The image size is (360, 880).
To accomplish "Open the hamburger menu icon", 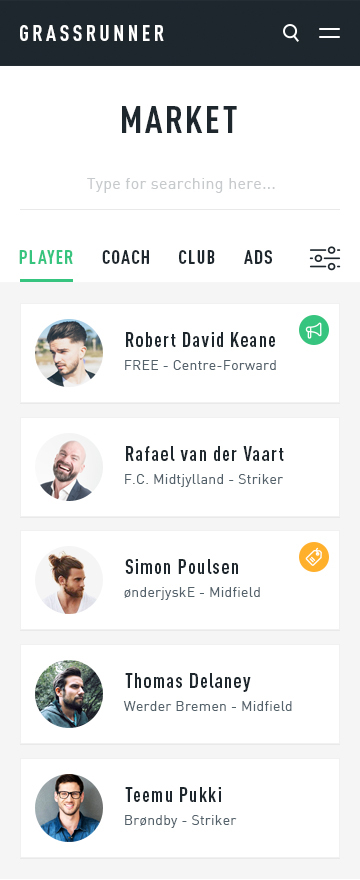I will coord(330,33).
